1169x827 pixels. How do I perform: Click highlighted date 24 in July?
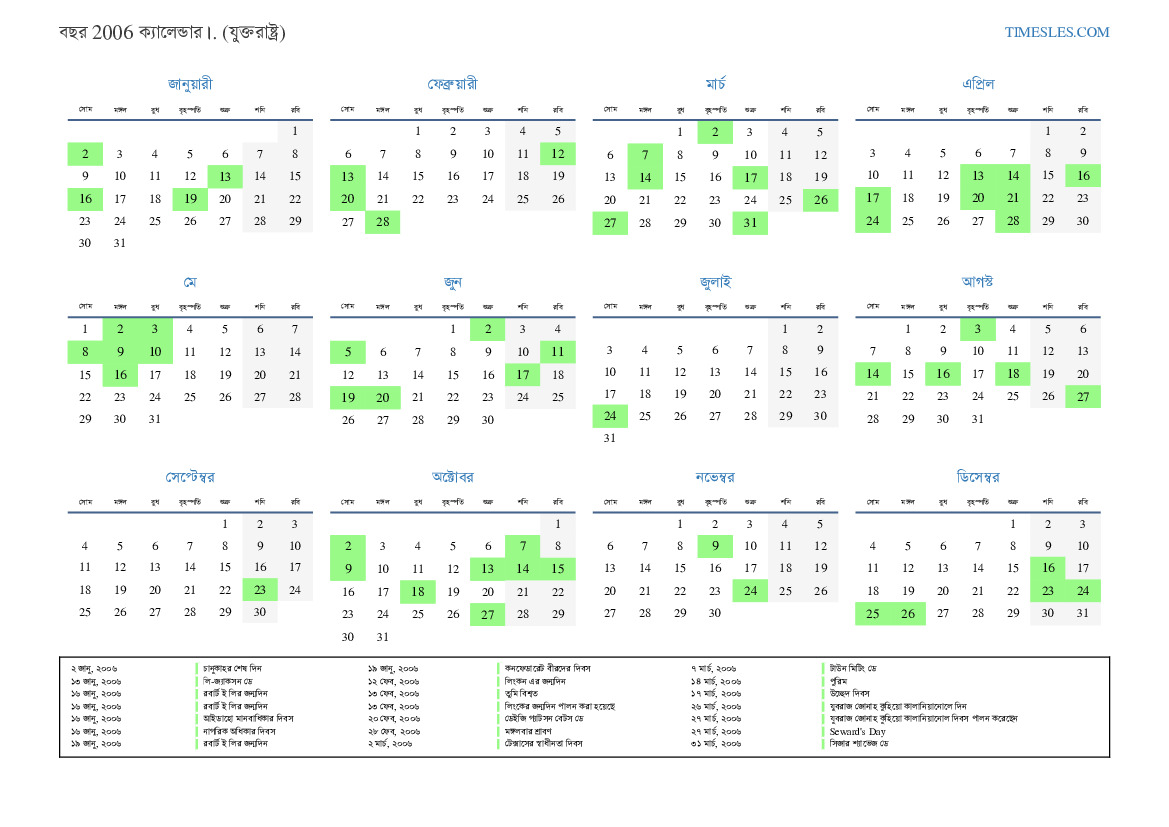[x=610, y=415]
